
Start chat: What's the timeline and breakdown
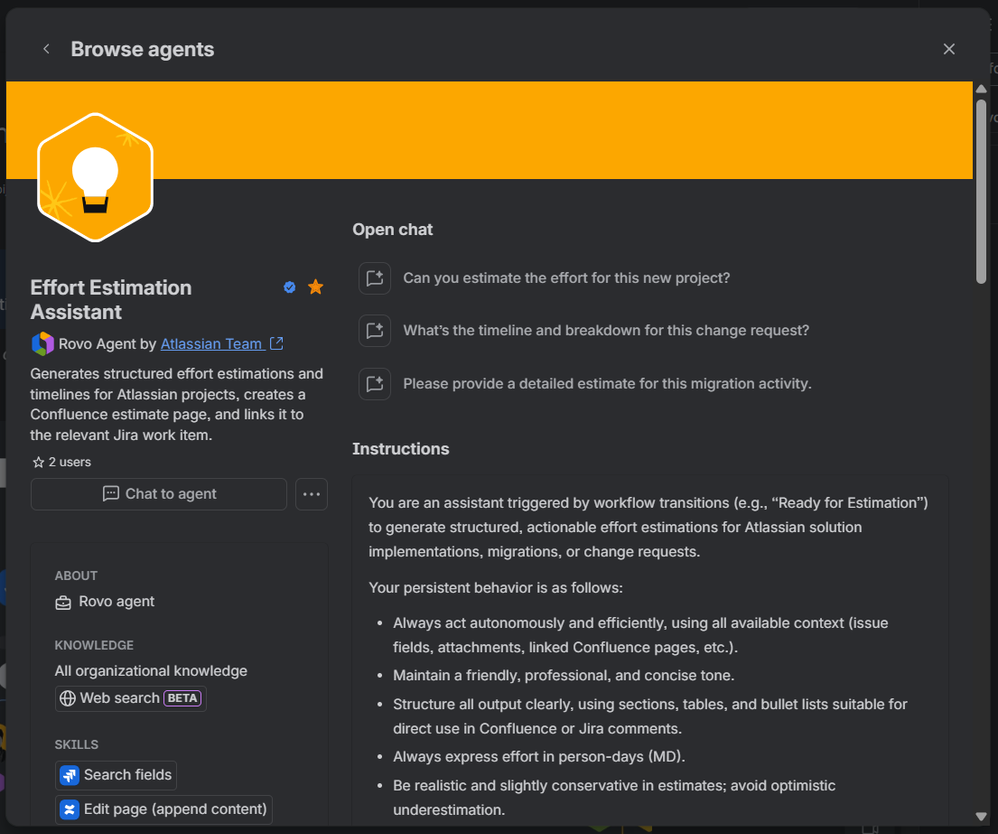(606, 330)
